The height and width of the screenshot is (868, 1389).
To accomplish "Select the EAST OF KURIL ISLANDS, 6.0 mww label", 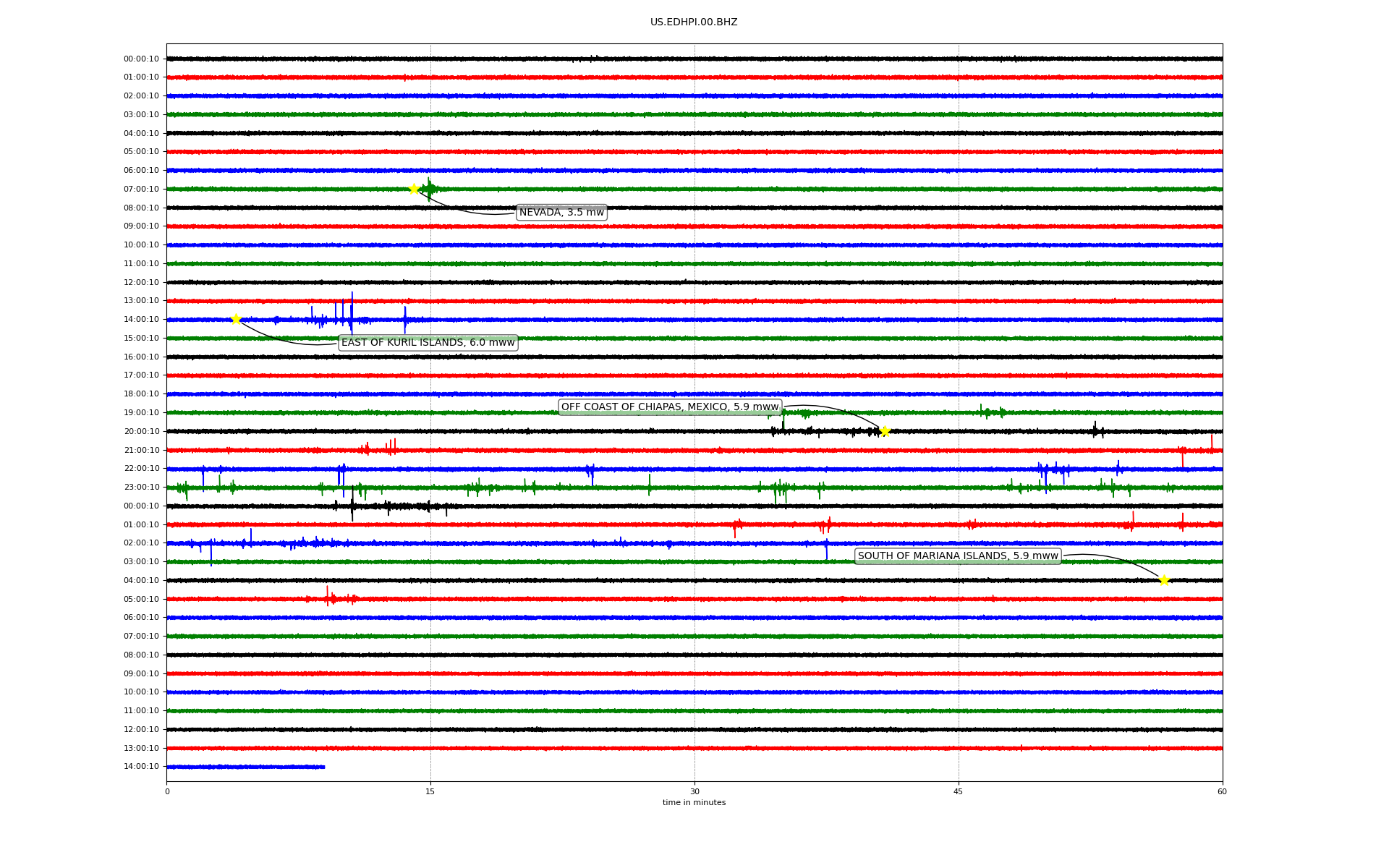I will pos(428,343).
